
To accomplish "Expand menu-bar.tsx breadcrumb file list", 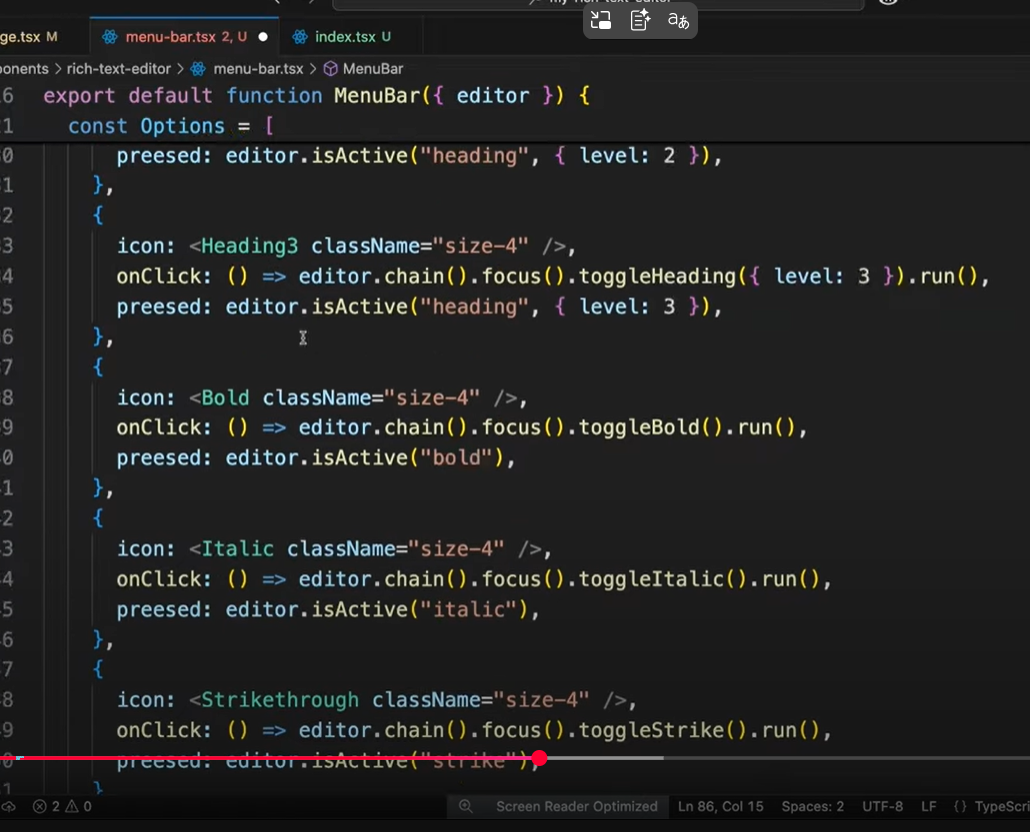I will (x=258, y=69).
